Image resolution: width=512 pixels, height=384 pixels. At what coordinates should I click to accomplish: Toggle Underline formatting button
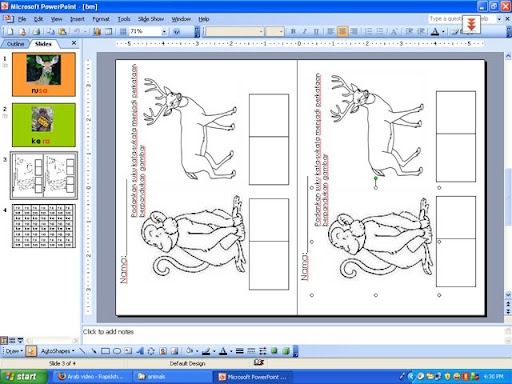tap(316, 31)
